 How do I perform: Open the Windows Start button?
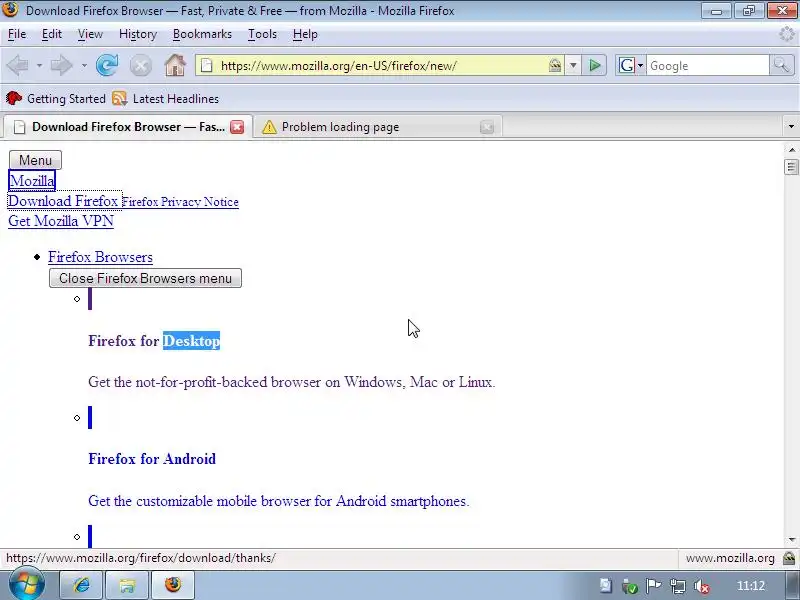coord(27,584)
